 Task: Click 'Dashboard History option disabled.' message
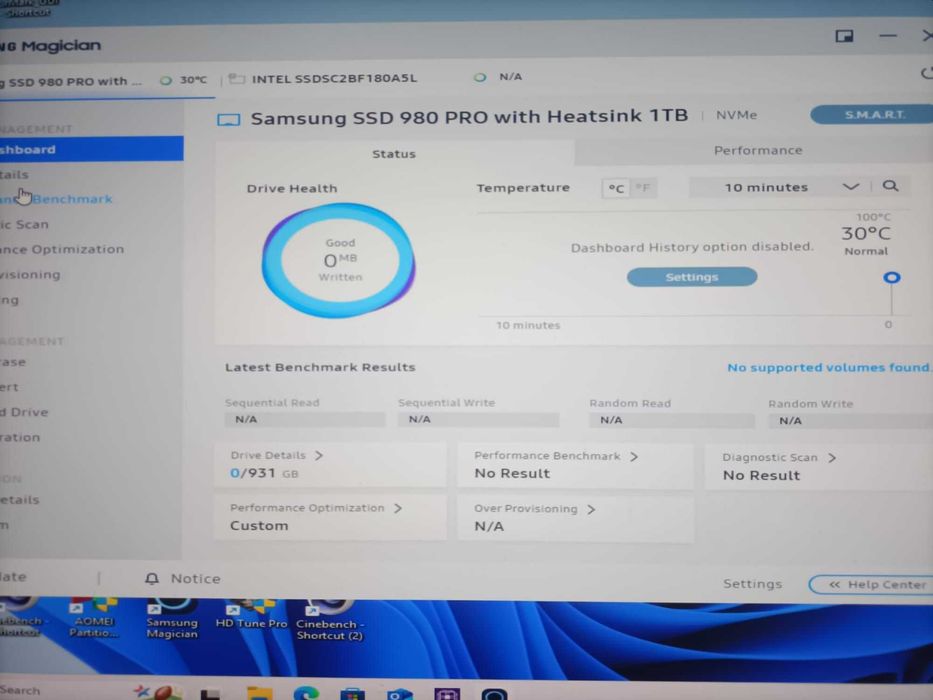692,247
